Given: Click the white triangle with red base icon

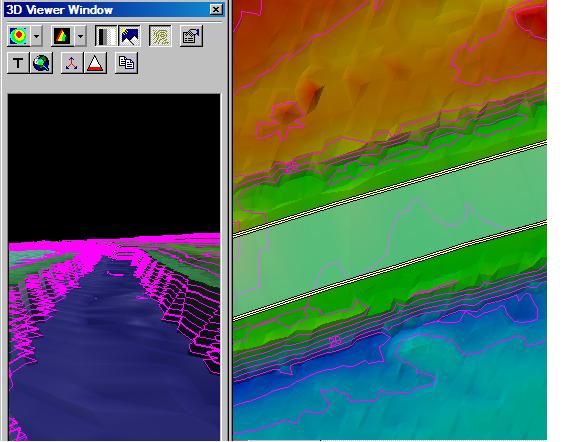Looking at the screenshot, I should point(95,63).
